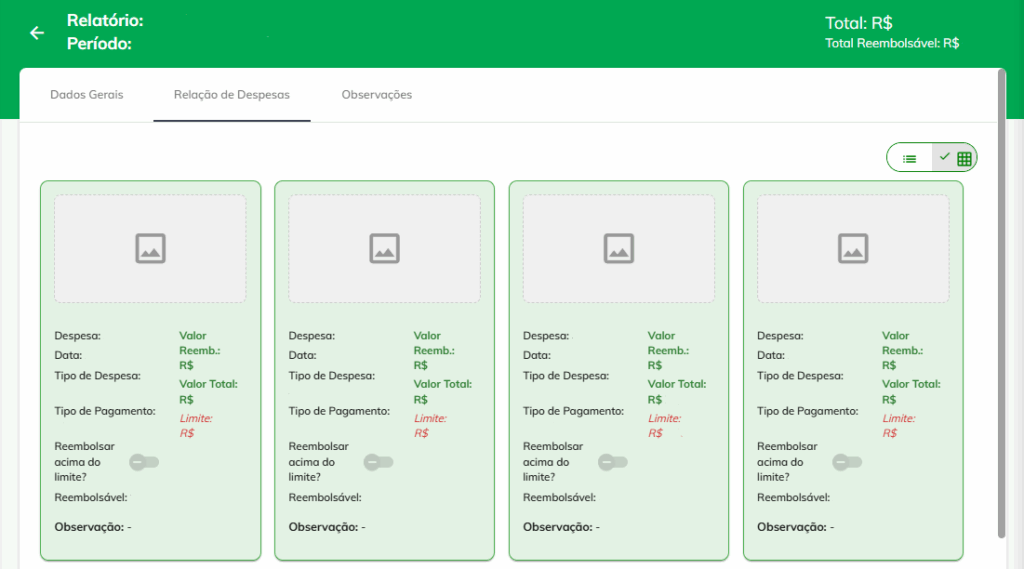Click the vertical scrollbar on the right
The height and width of the screenshot is (569, 1024).
coord(1001,300)
